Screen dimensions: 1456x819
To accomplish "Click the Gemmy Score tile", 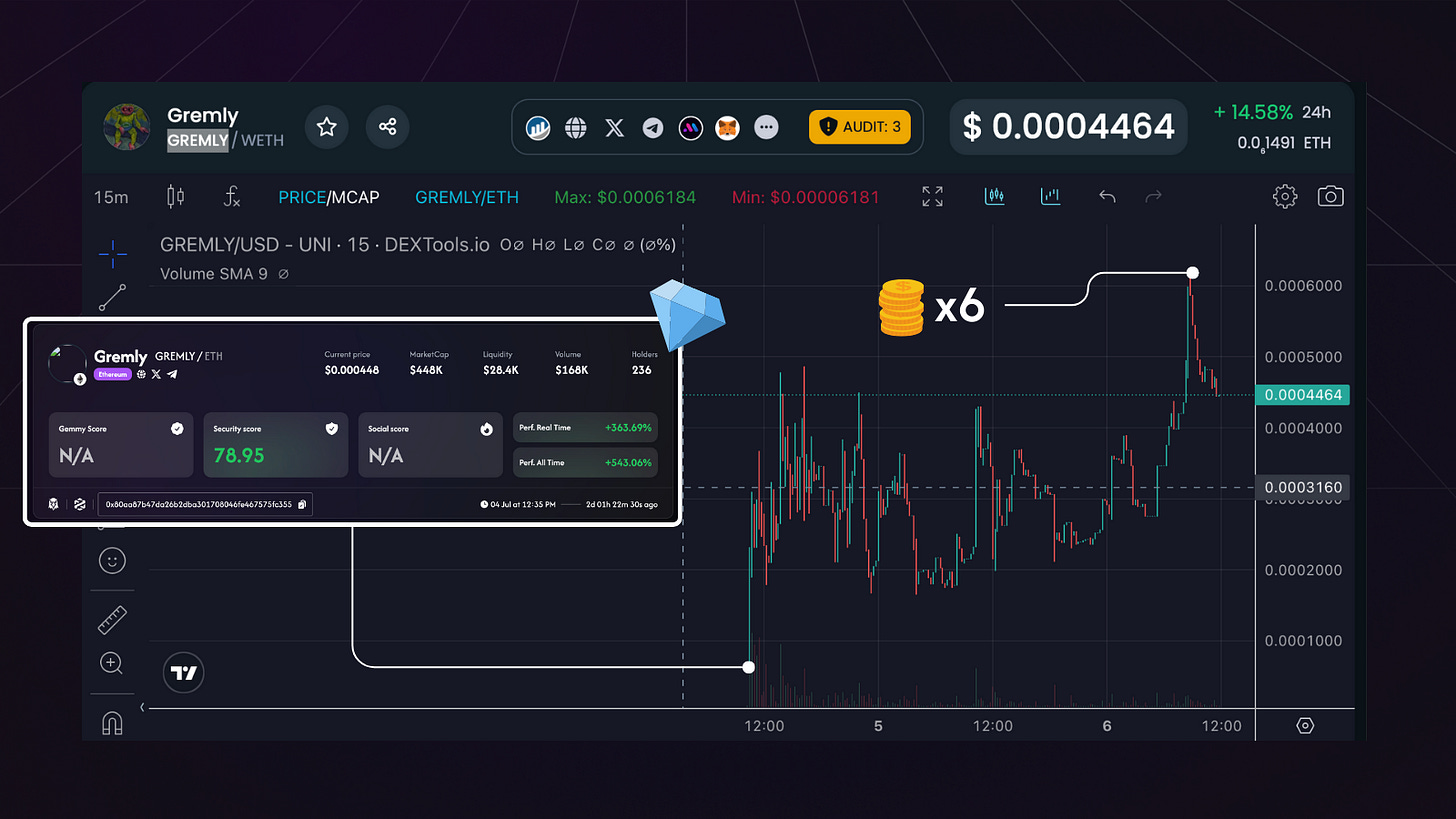I will [121, 445].
